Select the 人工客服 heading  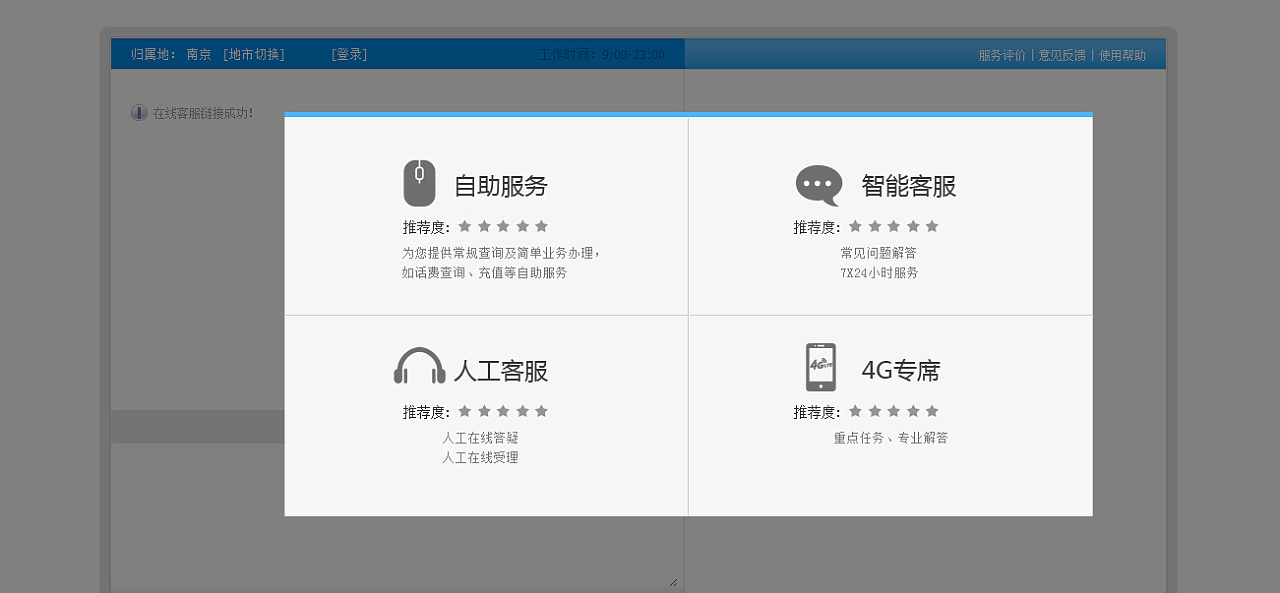tap(501, 371)
